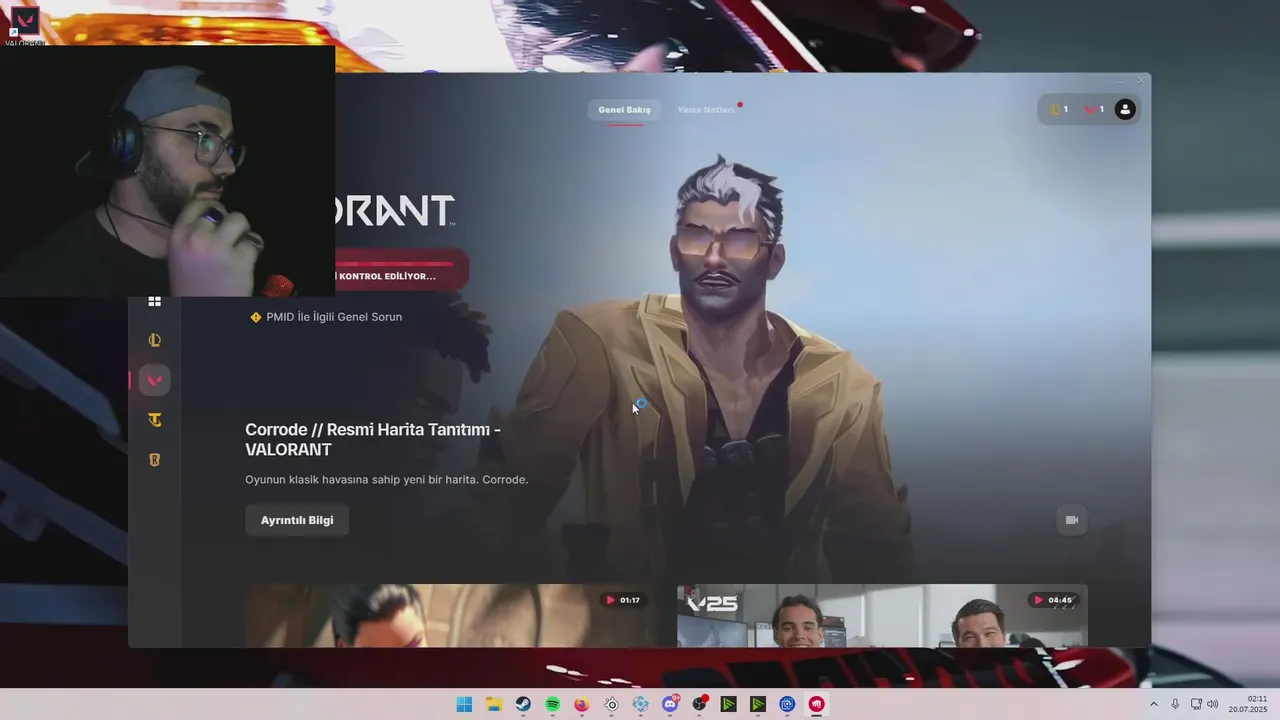This screenshot has width=1280, height=720.
Task: Select the VALORANT icon in sidebar
Action: pos(154,380)
